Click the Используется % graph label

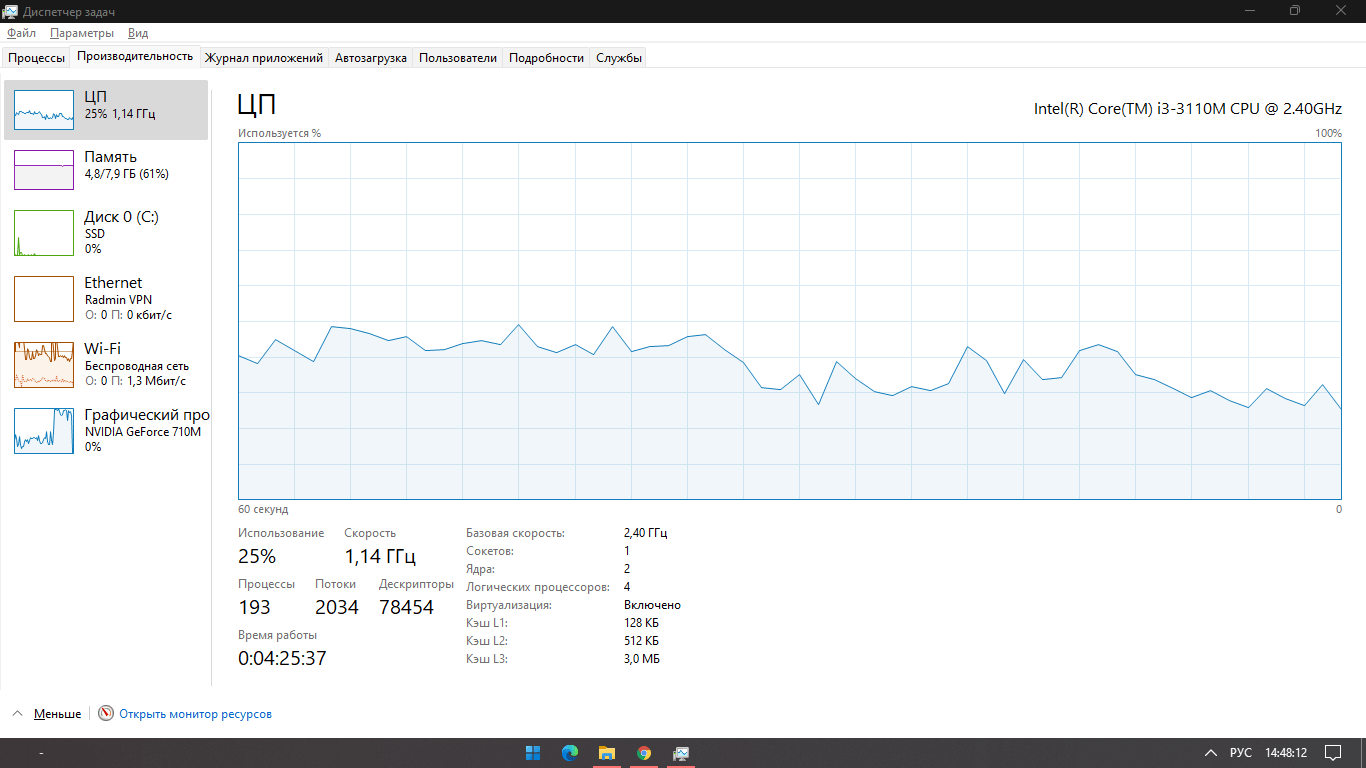[279, 133]
